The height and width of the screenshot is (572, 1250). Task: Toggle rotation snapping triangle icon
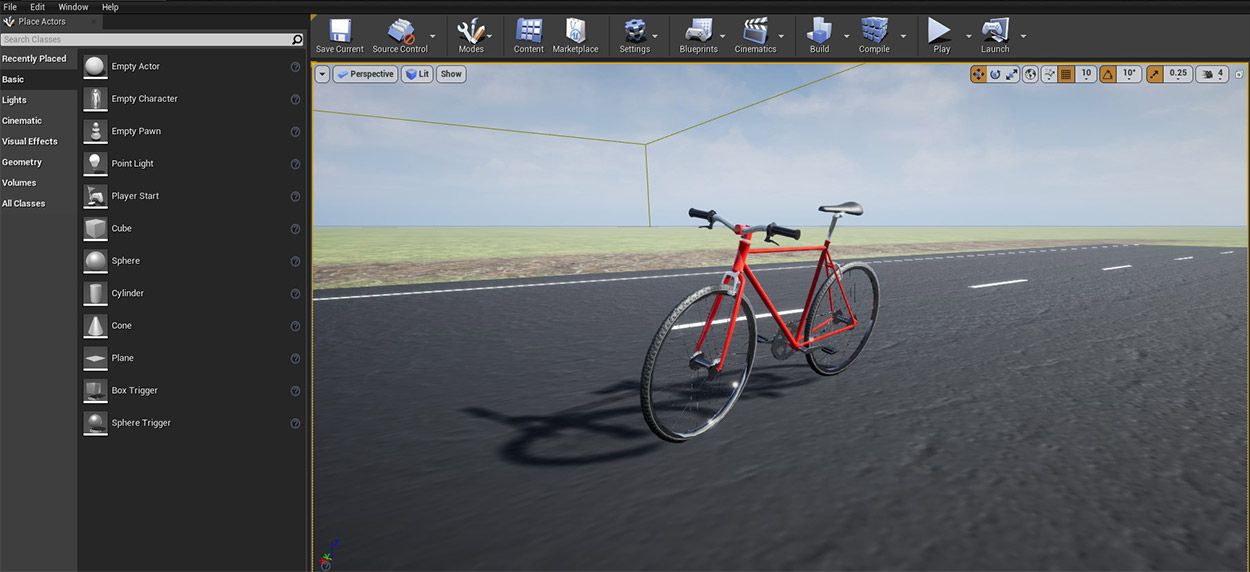tap(1108, 74)
